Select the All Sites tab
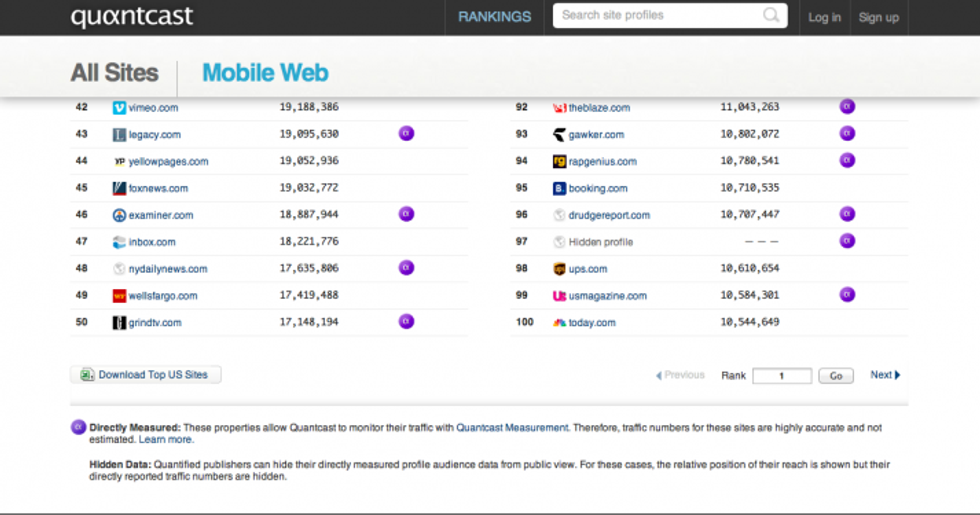 114,73
